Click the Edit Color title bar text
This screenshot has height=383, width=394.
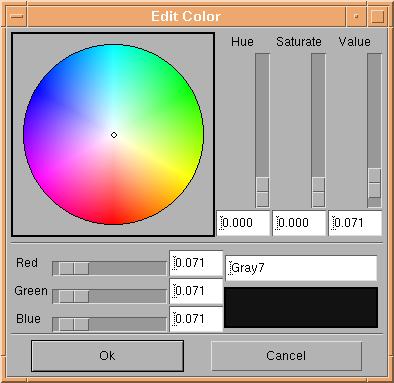tap(186, 16)
